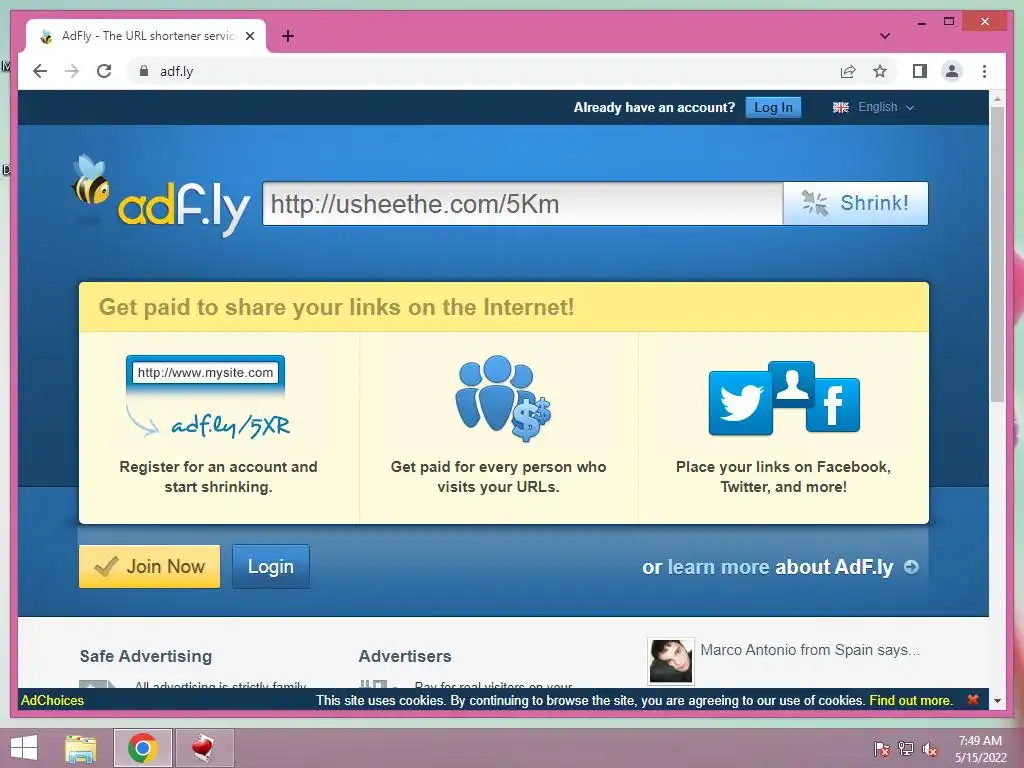
Task: Click the person silhouette social icon
Action: tap(792, 384)
